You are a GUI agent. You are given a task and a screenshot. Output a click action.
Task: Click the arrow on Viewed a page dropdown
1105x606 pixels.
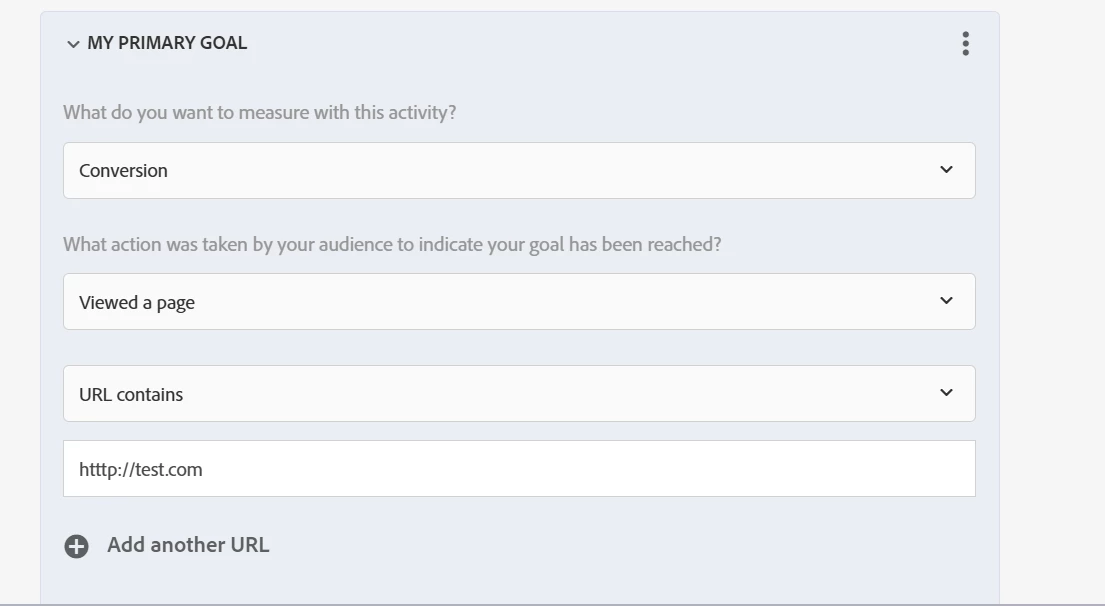point(946,301)
